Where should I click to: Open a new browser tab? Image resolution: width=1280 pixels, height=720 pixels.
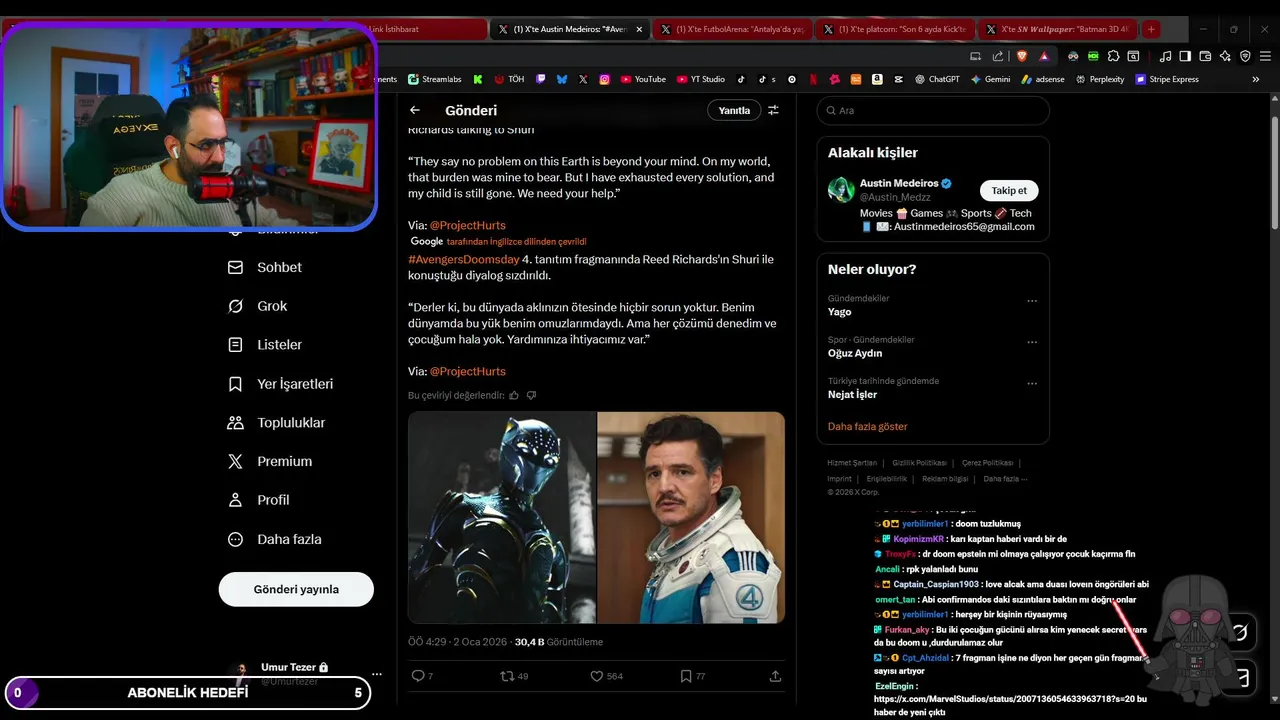tap(1151, 29)
